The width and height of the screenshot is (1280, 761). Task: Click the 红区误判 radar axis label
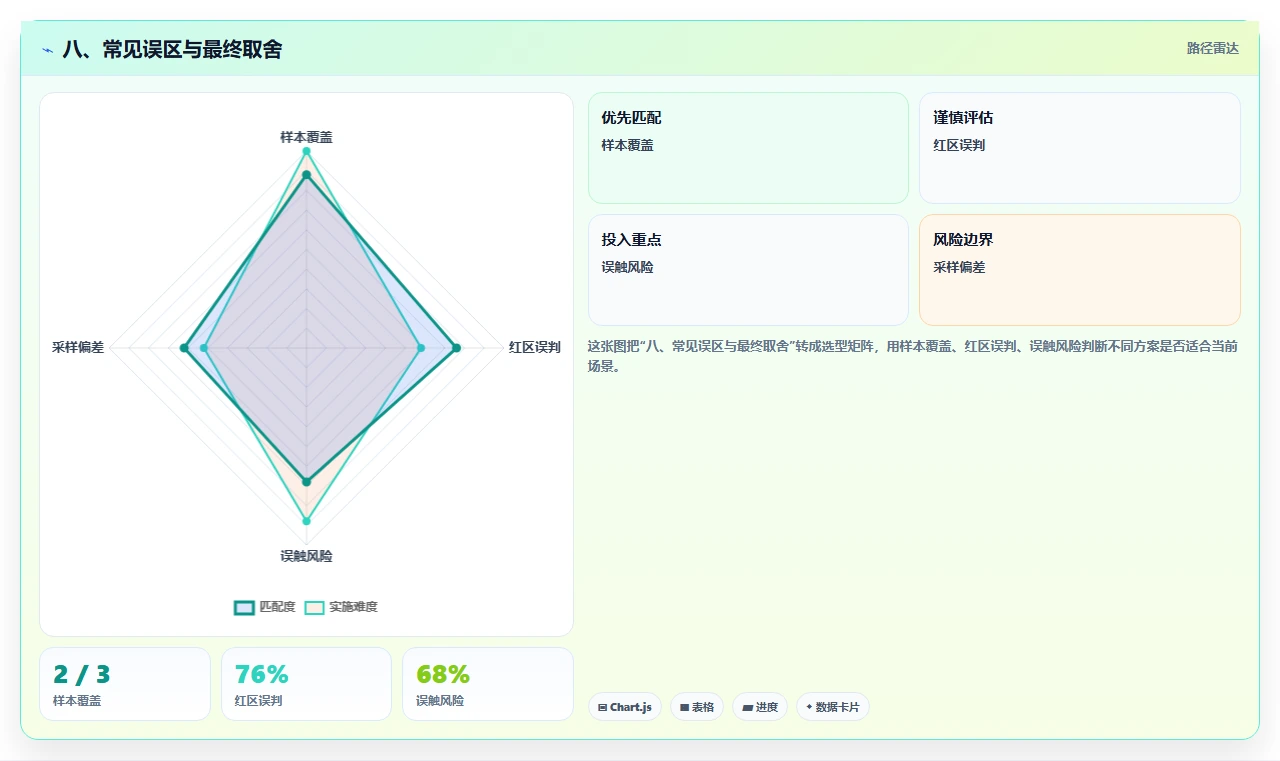535,348
